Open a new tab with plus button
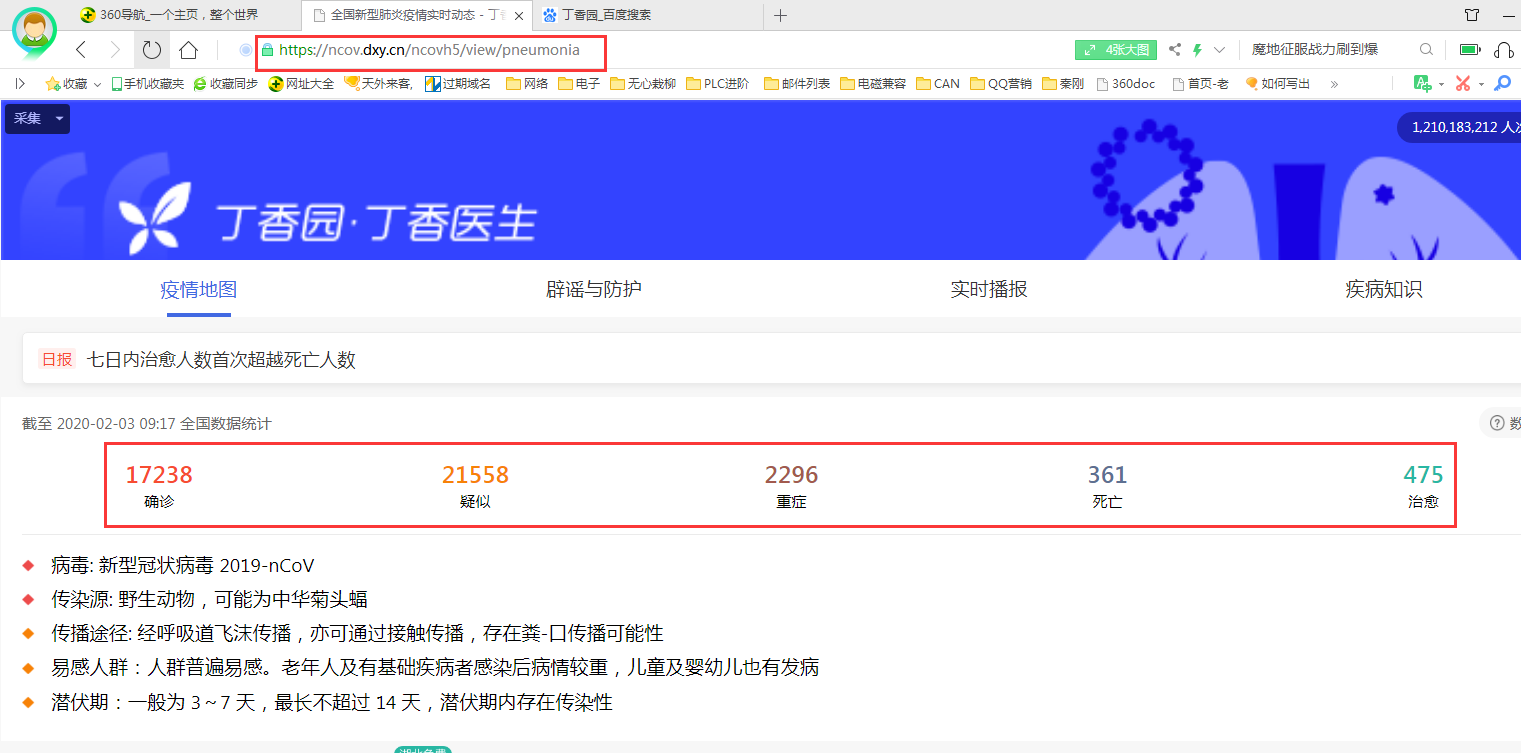This screenshot has width=1521, height=753. (x=781, y=15)
